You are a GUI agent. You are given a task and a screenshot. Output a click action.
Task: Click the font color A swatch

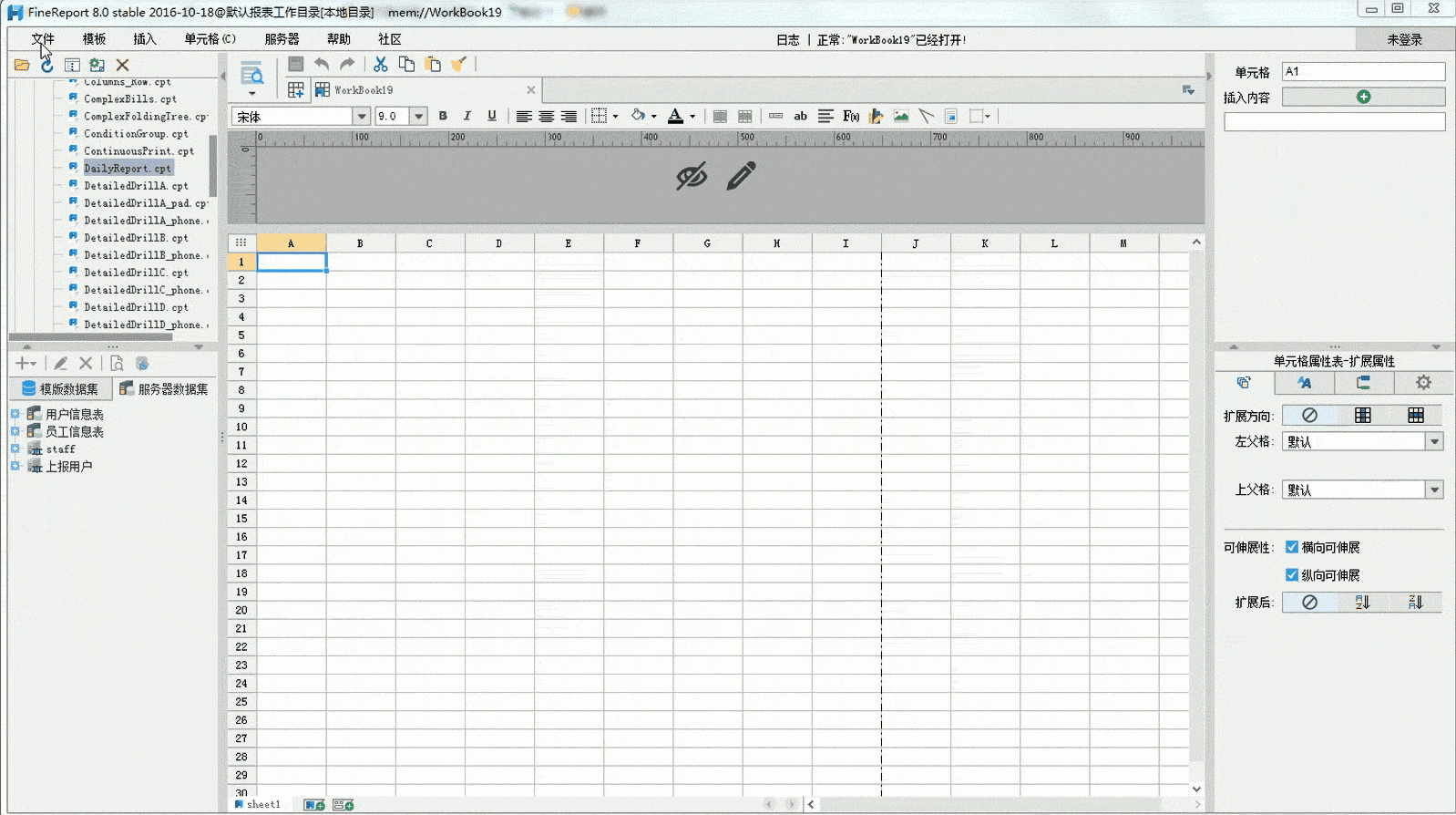(x=675, y=116)
